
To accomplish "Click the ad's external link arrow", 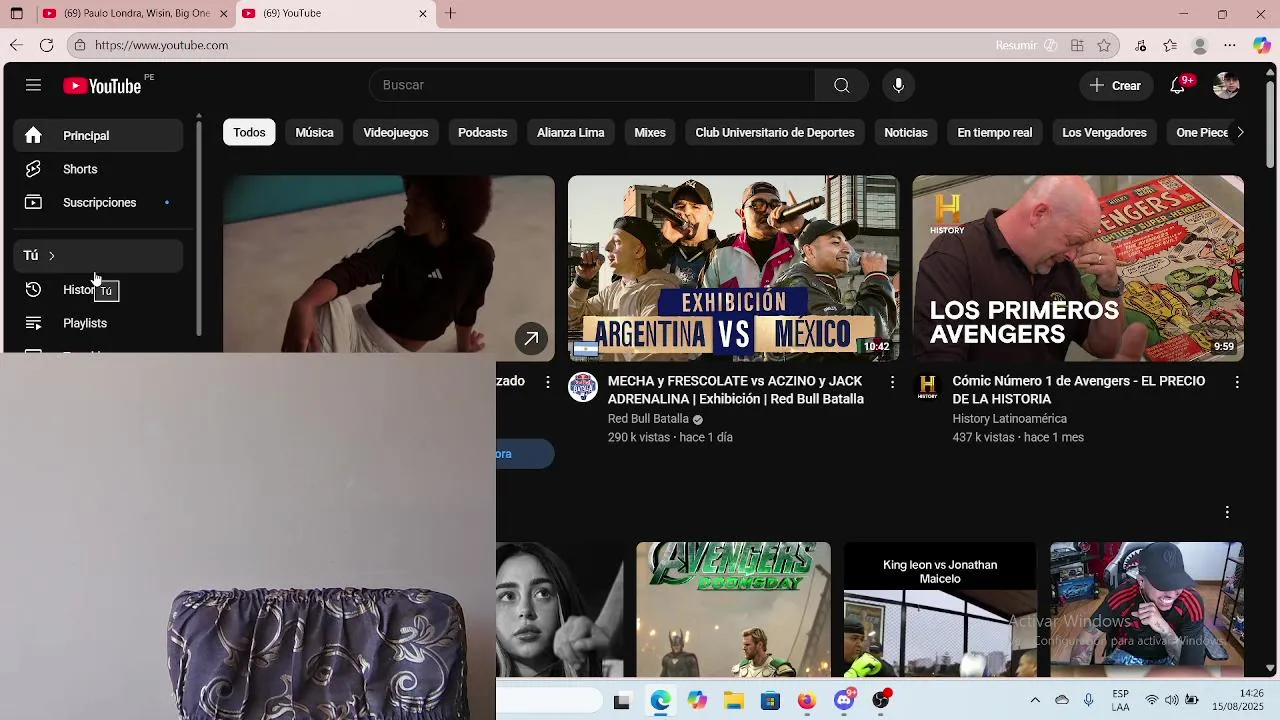I will 531,338.
